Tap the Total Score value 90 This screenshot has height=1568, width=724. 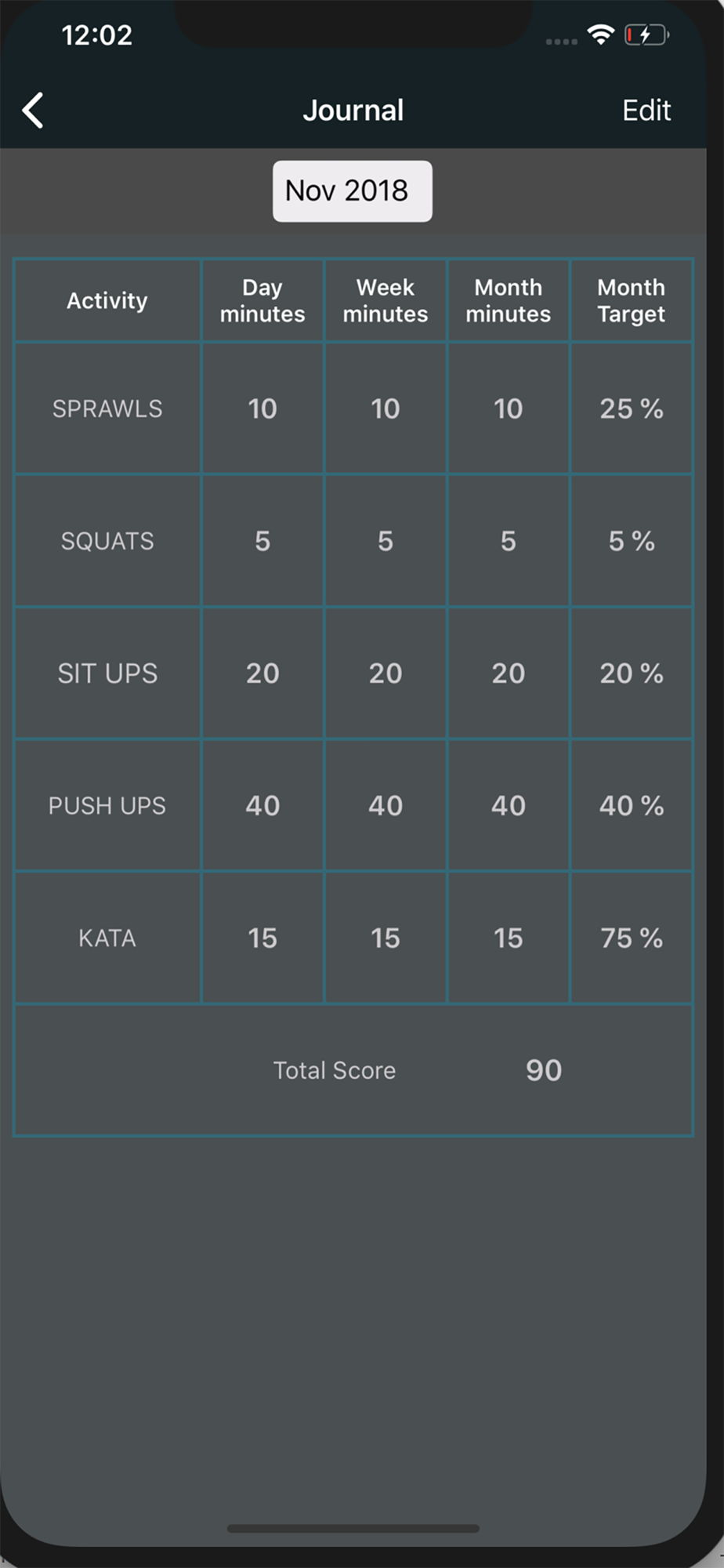(x=544, y=1071)
